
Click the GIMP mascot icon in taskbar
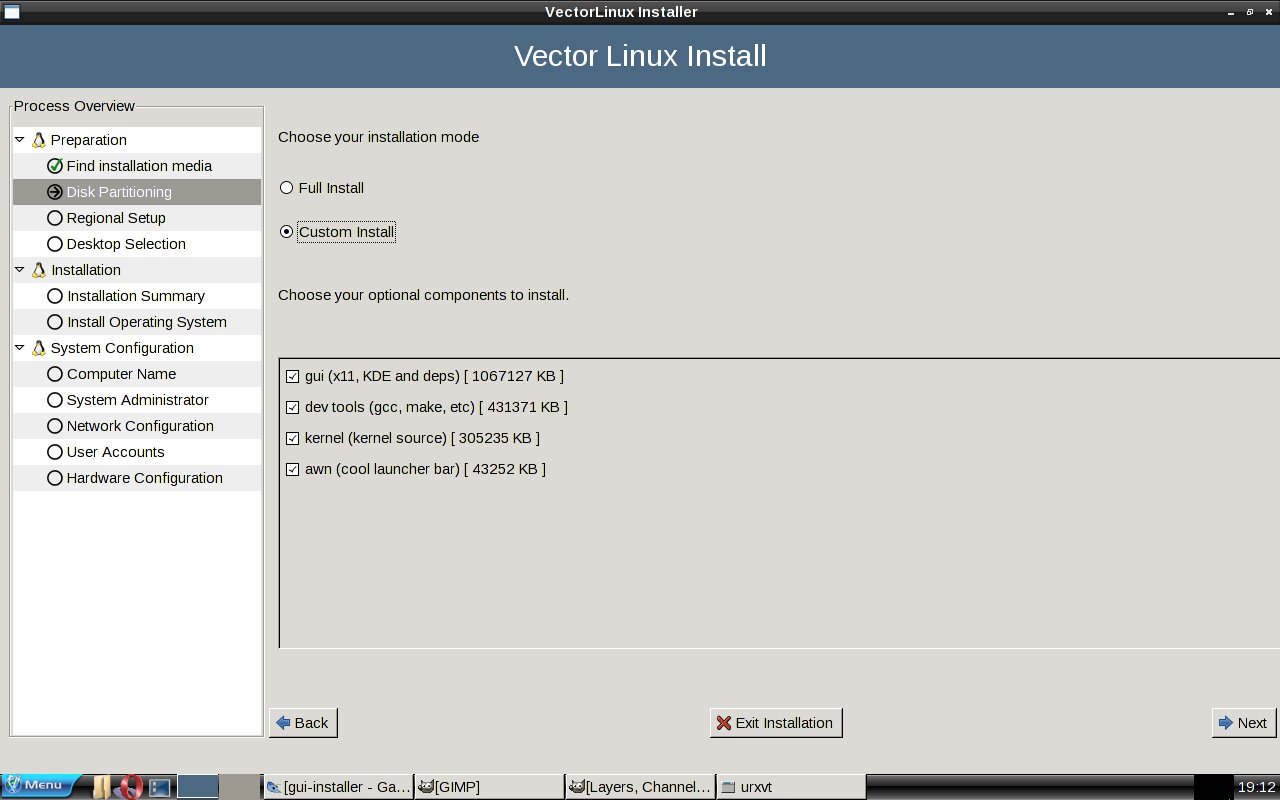tap(426, 787)
